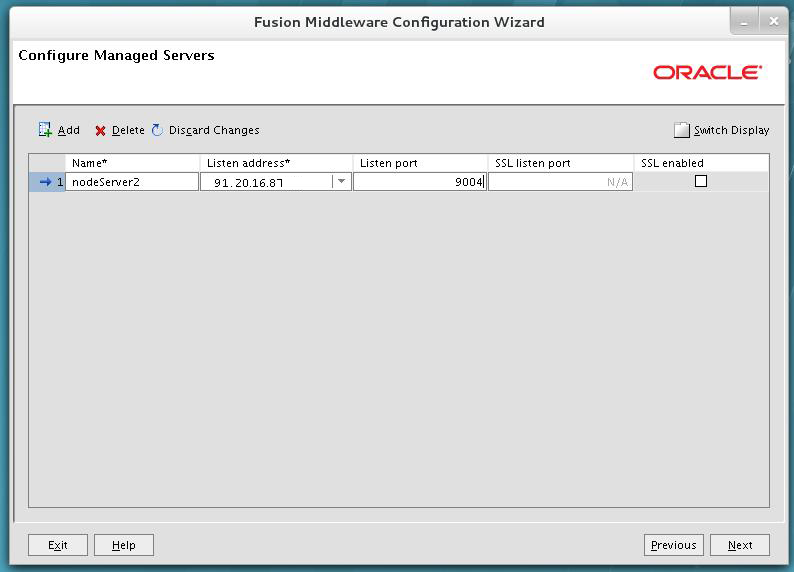This screenshot has height=572, width=794.
Task: Click the SSL listen port column header
Action: coord(561,163)
